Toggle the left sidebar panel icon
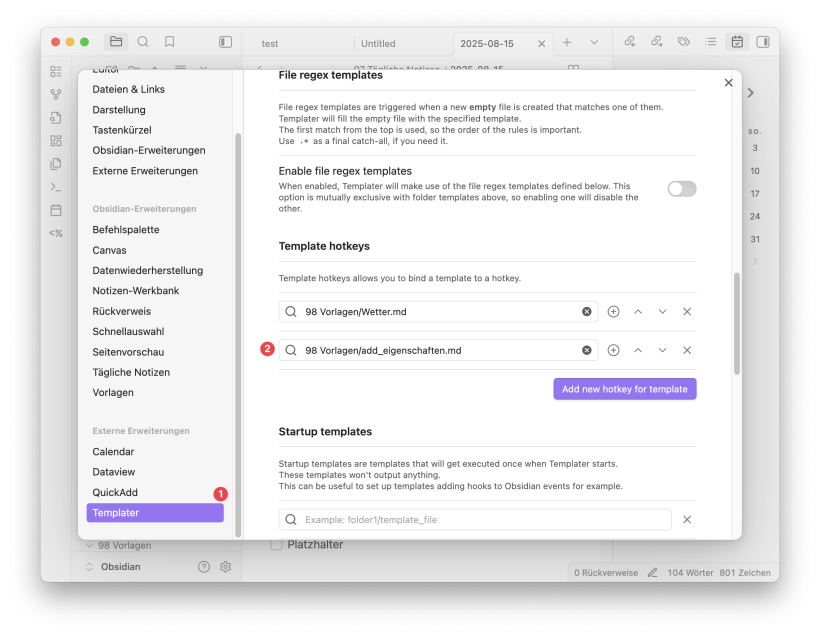 225,42
